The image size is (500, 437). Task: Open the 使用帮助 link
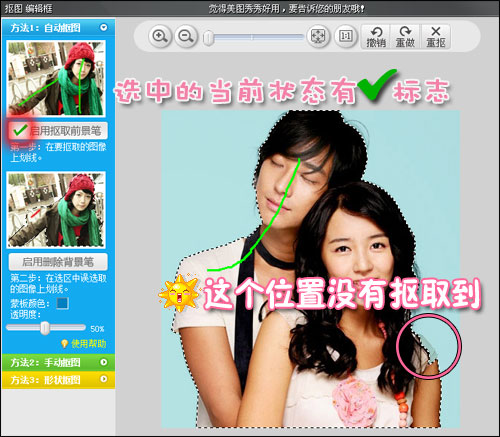click(89, 344)
